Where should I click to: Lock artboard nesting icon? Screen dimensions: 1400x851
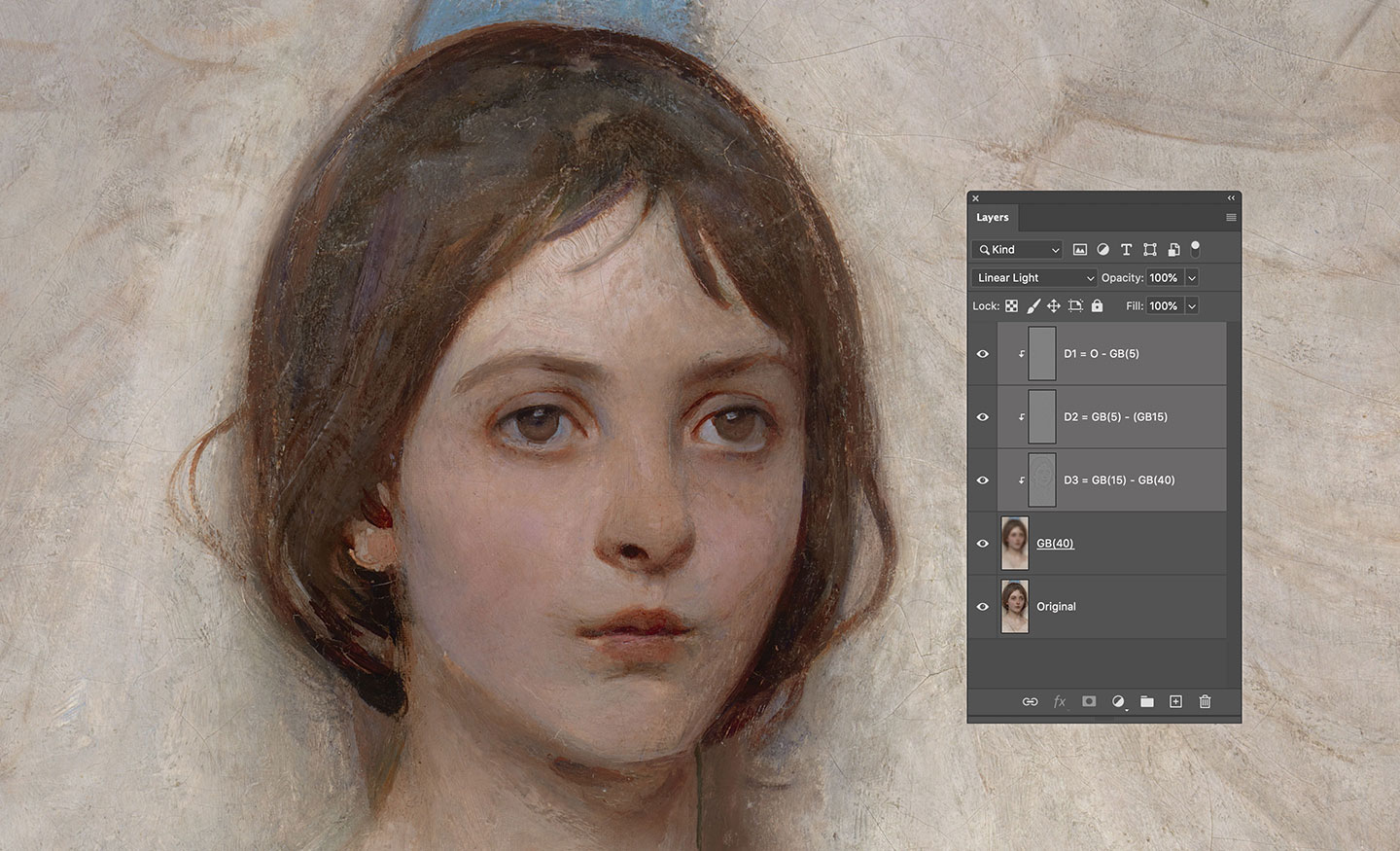point(1075,305)
